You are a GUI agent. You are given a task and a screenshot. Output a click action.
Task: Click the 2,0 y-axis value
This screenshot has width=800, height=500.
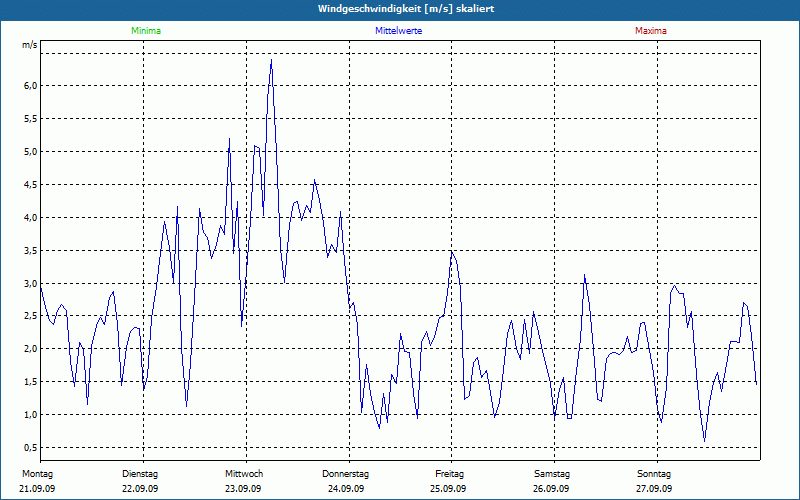coord(31,349)
